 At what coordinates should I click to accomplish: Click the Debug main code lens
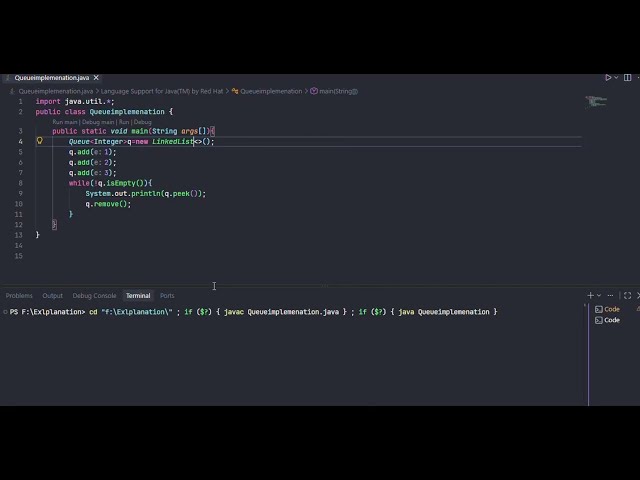[98, 122]
